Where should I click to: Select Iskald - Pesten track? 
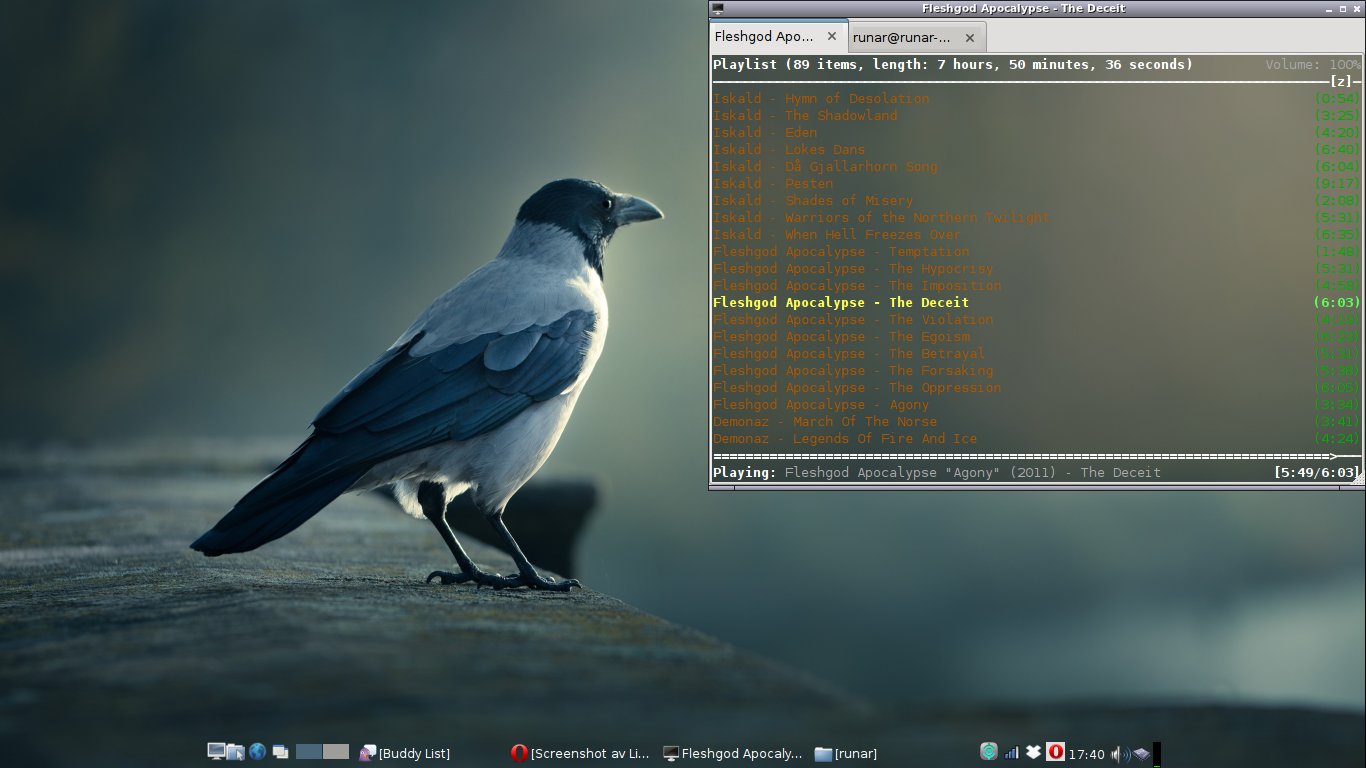click(773, 183)
